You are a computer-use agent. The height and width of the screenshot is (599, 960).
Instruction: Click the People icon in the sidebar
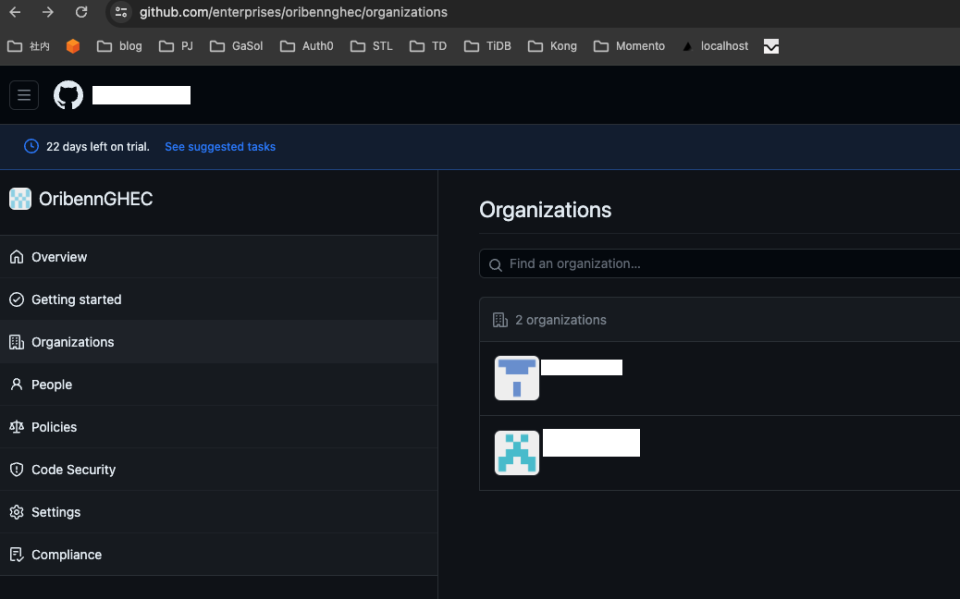point(16,384)
